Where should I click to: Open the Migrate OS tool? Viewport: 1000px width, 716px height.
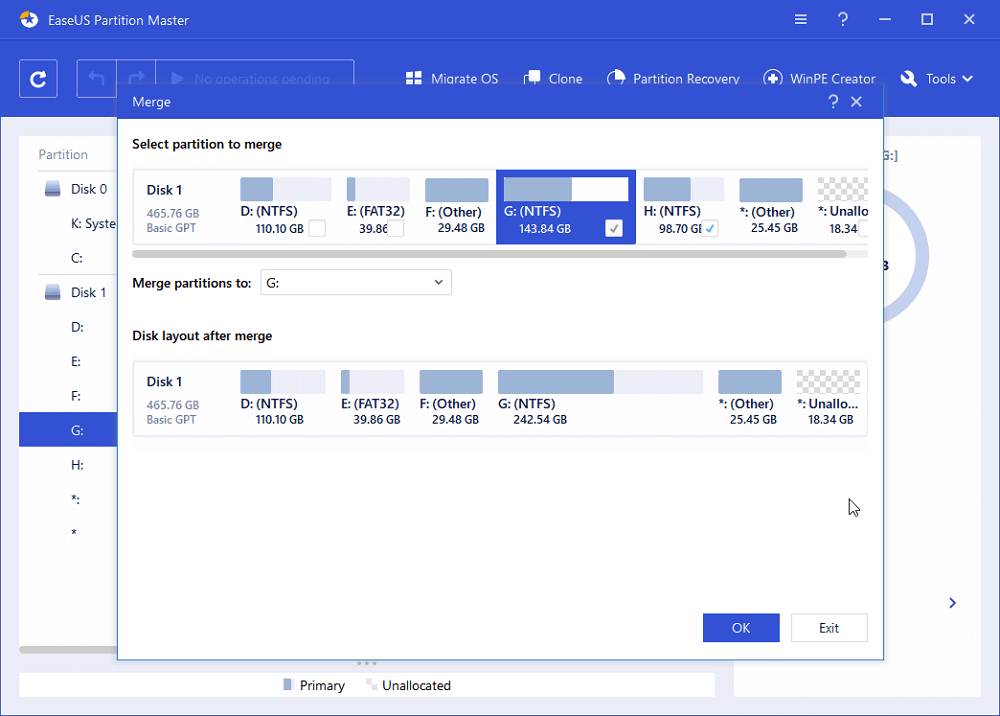(x=451, y=78)
